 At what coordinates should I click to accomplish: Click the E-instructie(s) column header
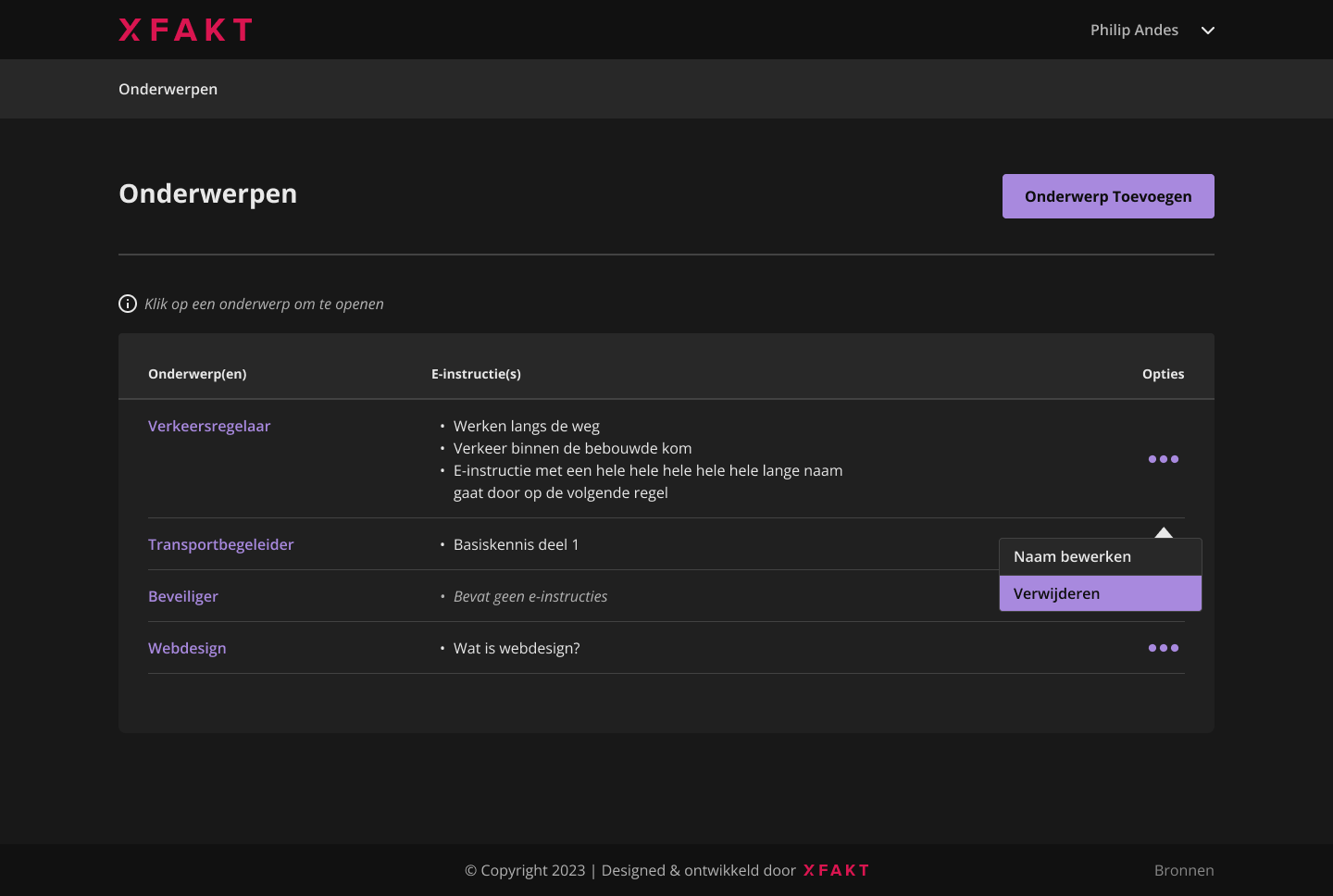click(x=476, y=374)
